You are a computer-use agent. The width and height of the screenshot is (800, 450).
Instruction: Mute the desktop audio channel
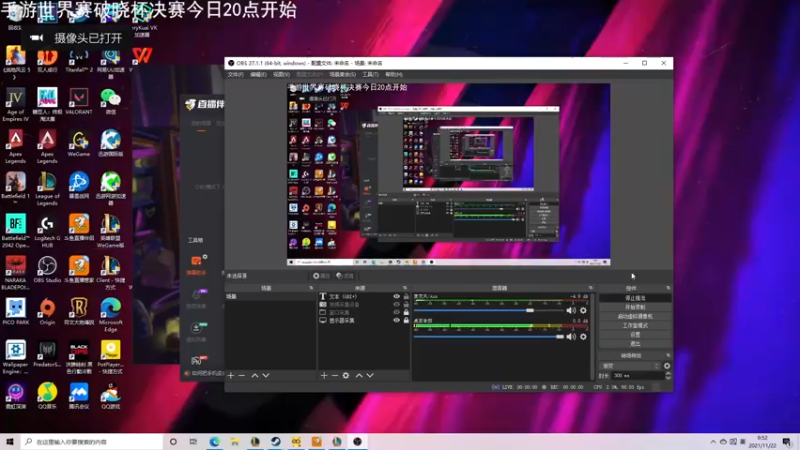(x=571, y=337)
